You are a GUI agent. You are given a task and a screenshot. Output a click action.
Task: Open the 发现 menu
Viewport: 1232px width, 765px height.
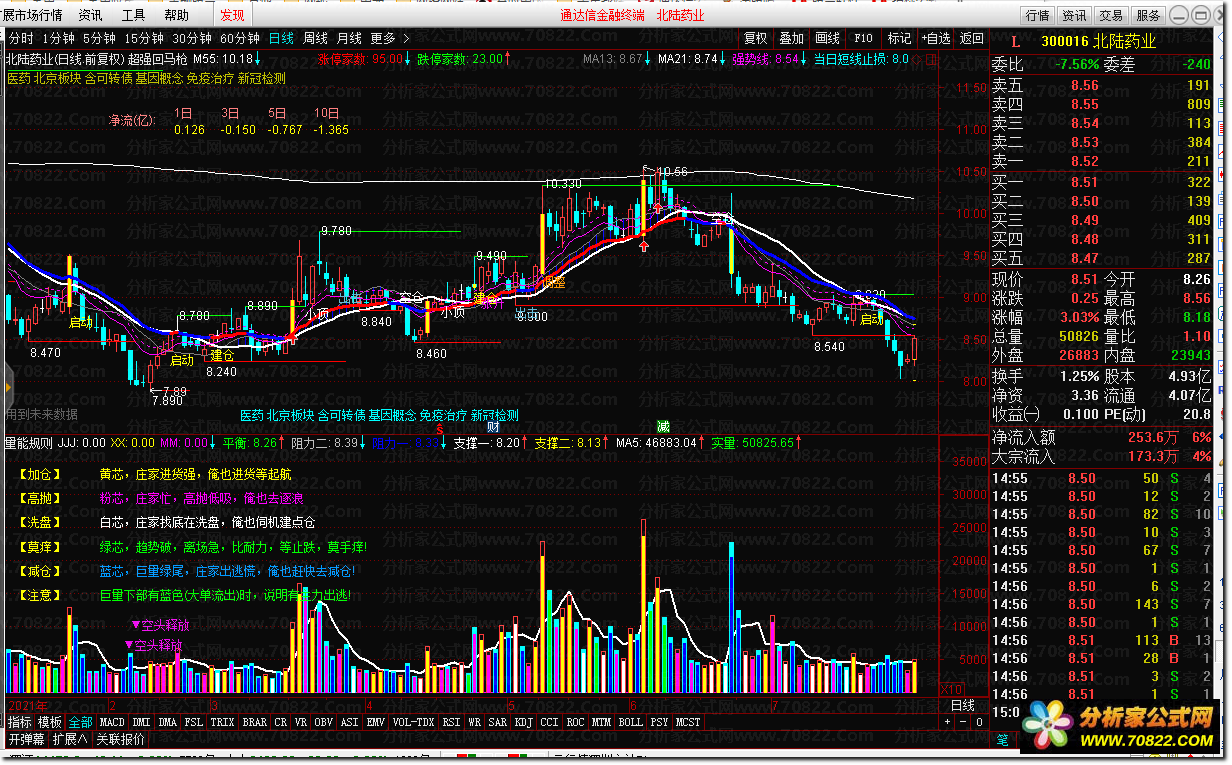232,15
